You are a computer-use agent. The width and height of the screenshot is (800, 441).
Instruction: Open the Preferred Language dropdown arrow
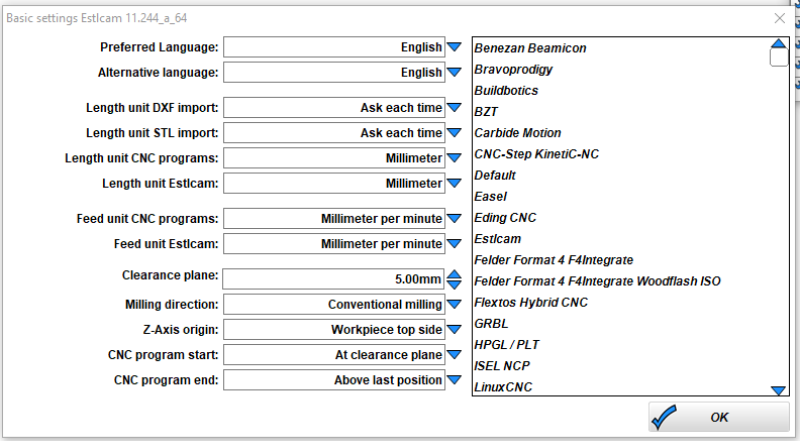coord(454,47)
